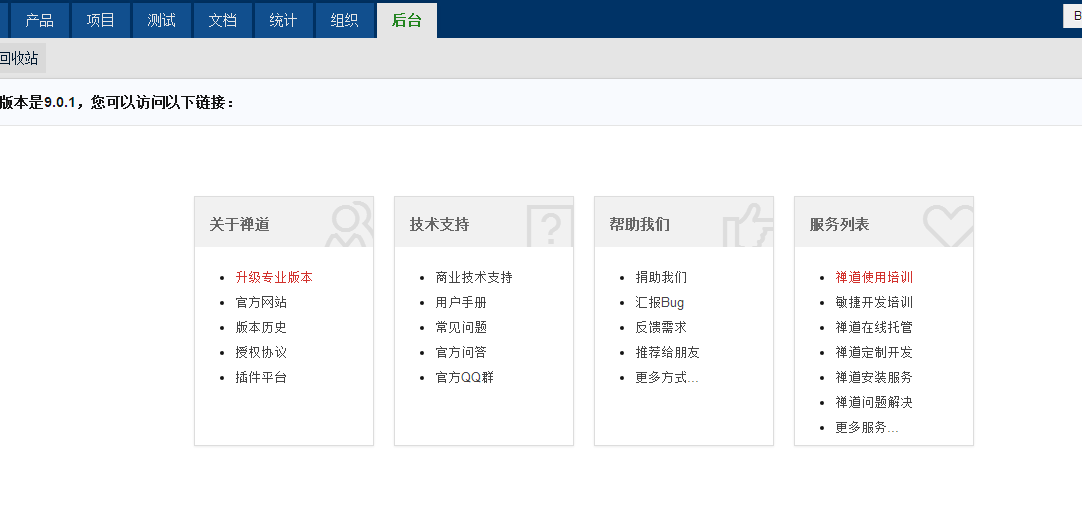Image resolution: width=1082 pixels, height=530 pixels.
Task: Click the 服务列表 card heading
Action: (x=840, y=224)
